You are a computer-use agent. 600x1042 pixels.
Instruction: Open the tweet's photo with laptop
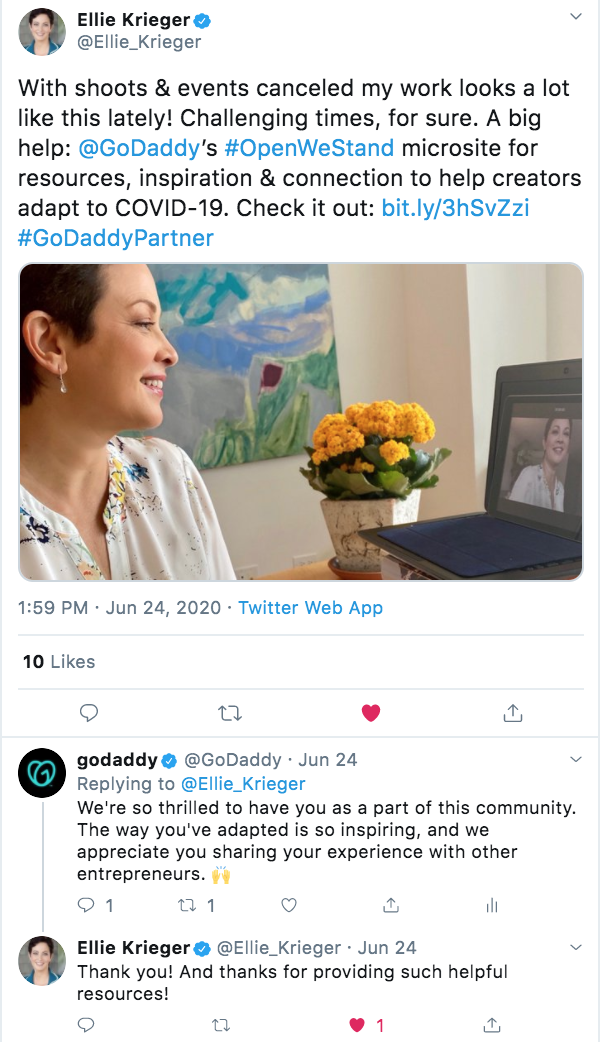click(300, 421)
